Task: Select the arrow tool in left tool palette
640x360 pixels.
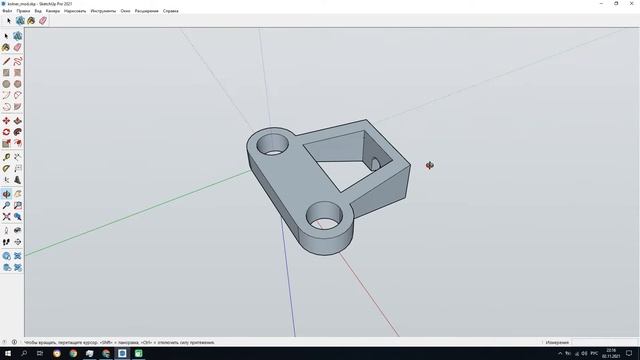Action: (6, 36)
